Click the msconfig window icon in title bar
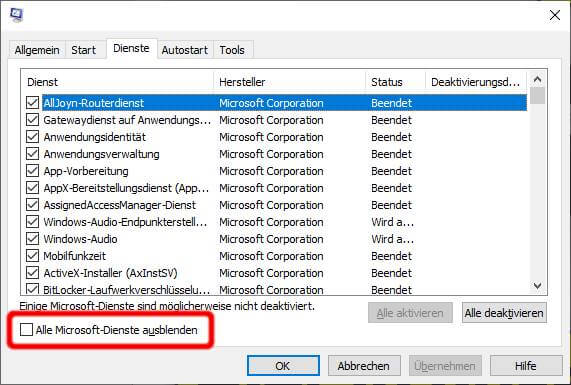The height and width of the screenshot is (385, 571). (x=16, y=15)
